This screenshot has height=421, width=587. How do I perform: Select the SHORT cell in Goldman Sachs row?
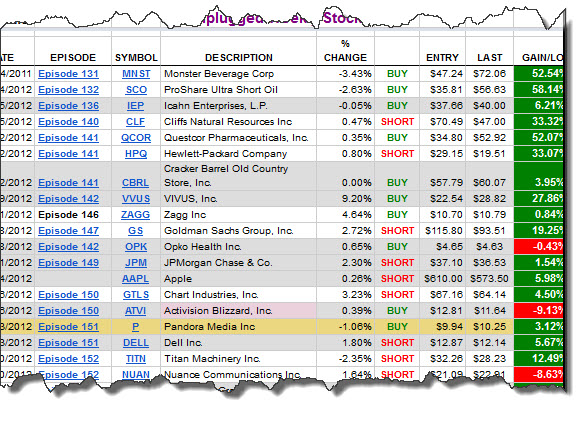[397, 231]
